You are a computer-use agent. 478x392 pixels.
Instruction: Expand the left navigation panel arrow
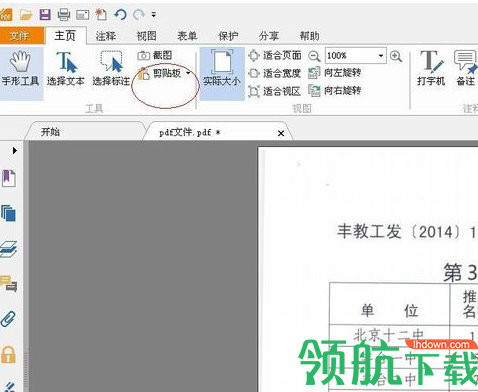click(14, 151)
